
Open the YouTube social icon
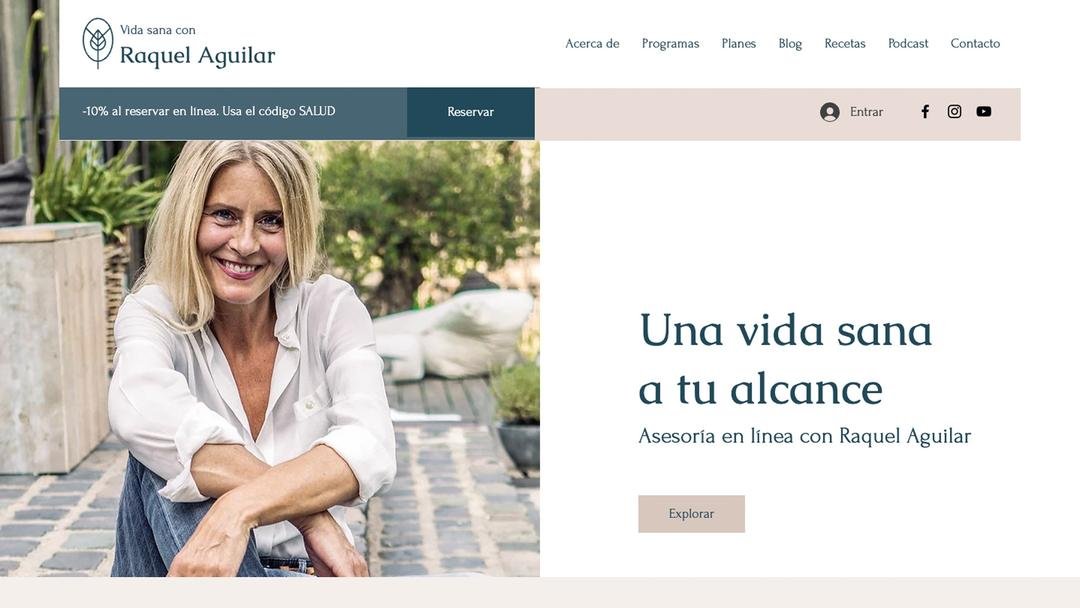tap(984, 112)
